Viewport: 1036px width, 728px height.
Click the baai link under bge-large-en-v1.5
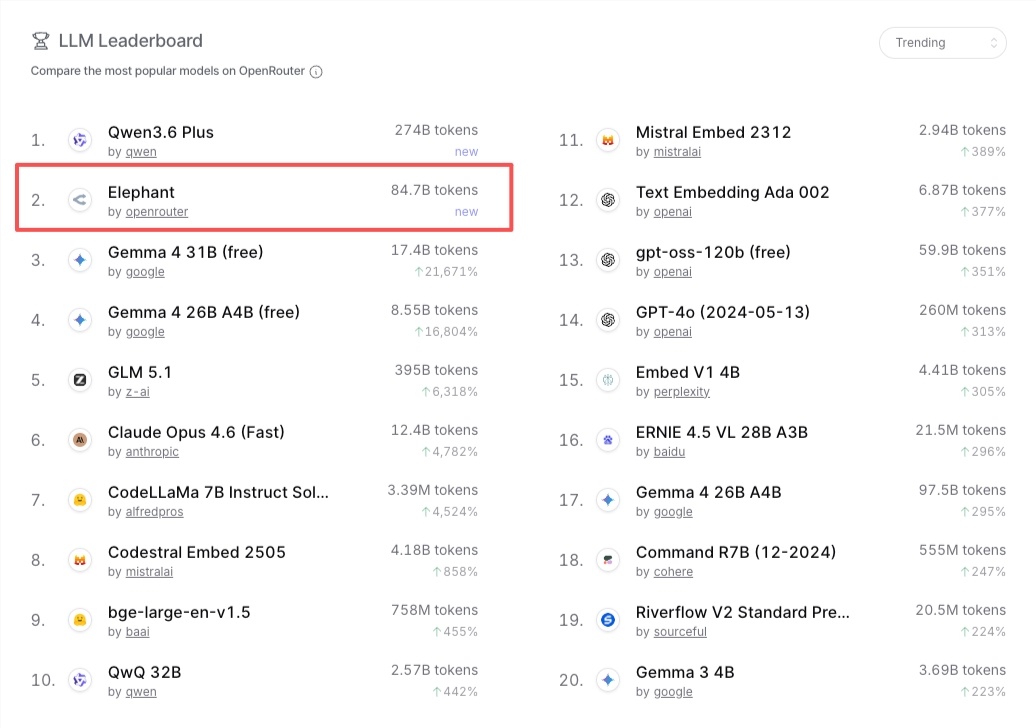(x=137, y=632)
